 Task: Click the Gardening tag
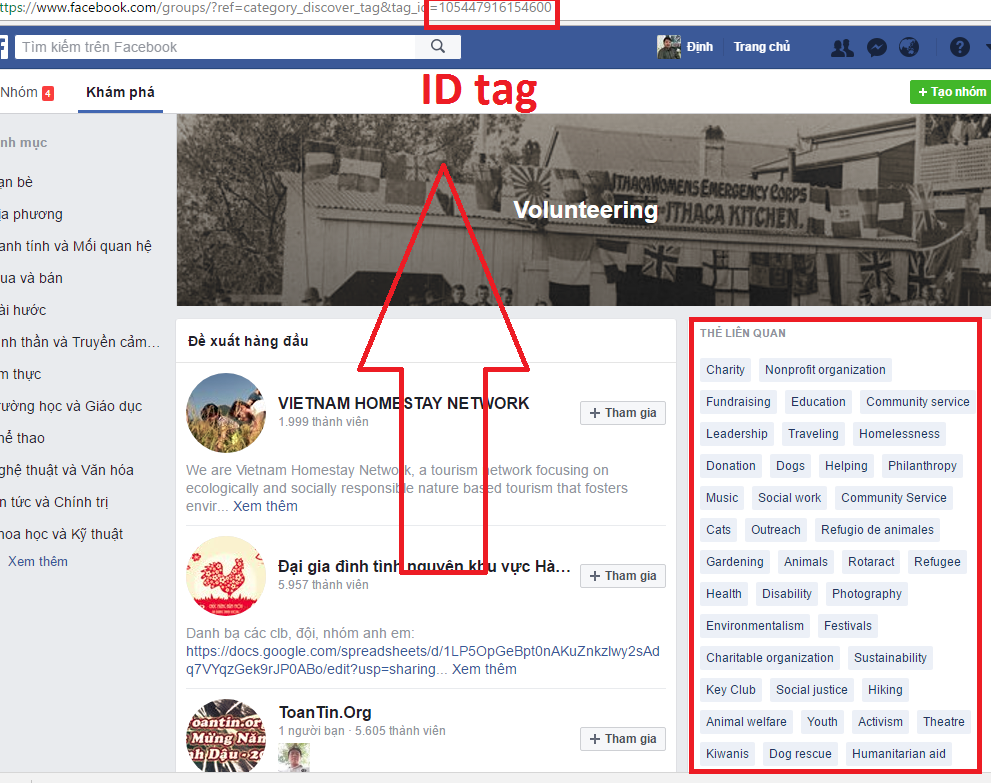[734, 562]
